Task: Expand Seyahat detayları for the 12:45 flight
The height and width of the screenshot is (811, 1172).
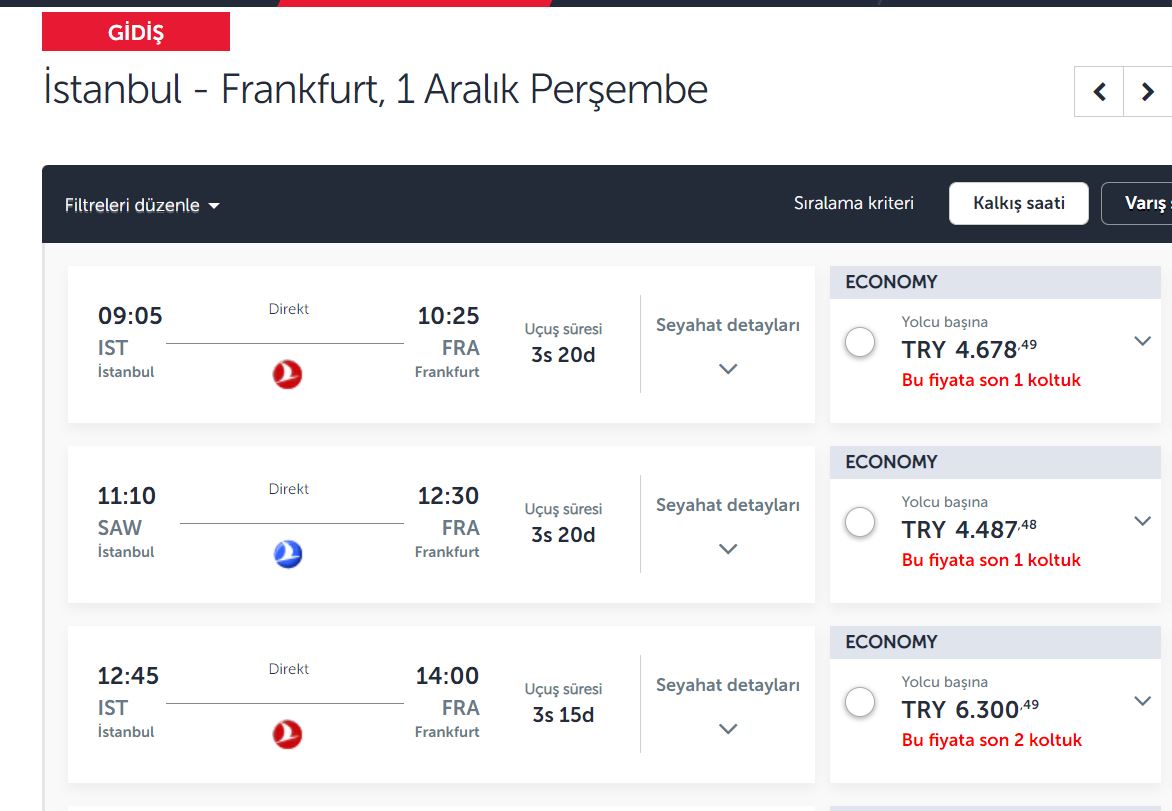Action: (x=727, y=705)
